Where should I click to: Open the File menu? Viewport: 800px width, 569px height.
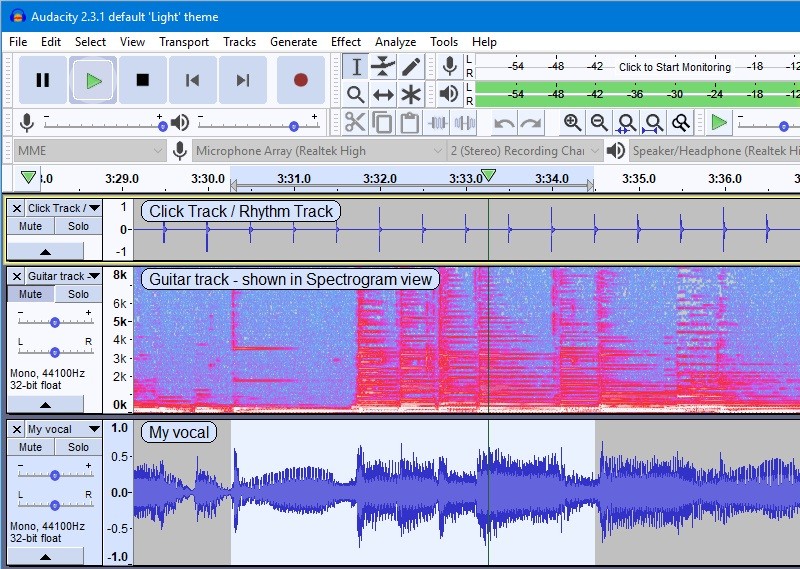tap(18, 42)
